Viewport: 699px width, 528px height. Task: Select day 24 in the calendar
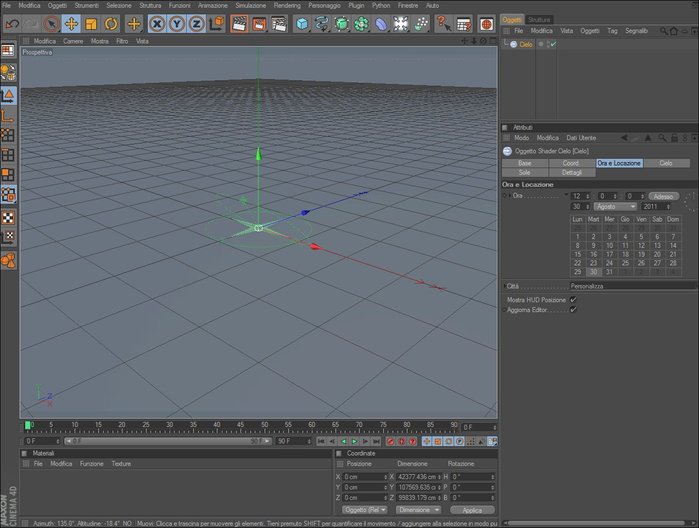tap(609, 263)
